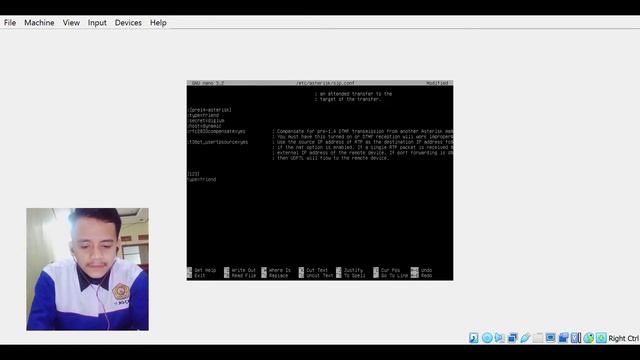The height and width of the screenshot is (360, 640).
Task: Select the Right Ctrl host key label
Action: [623, 338]
